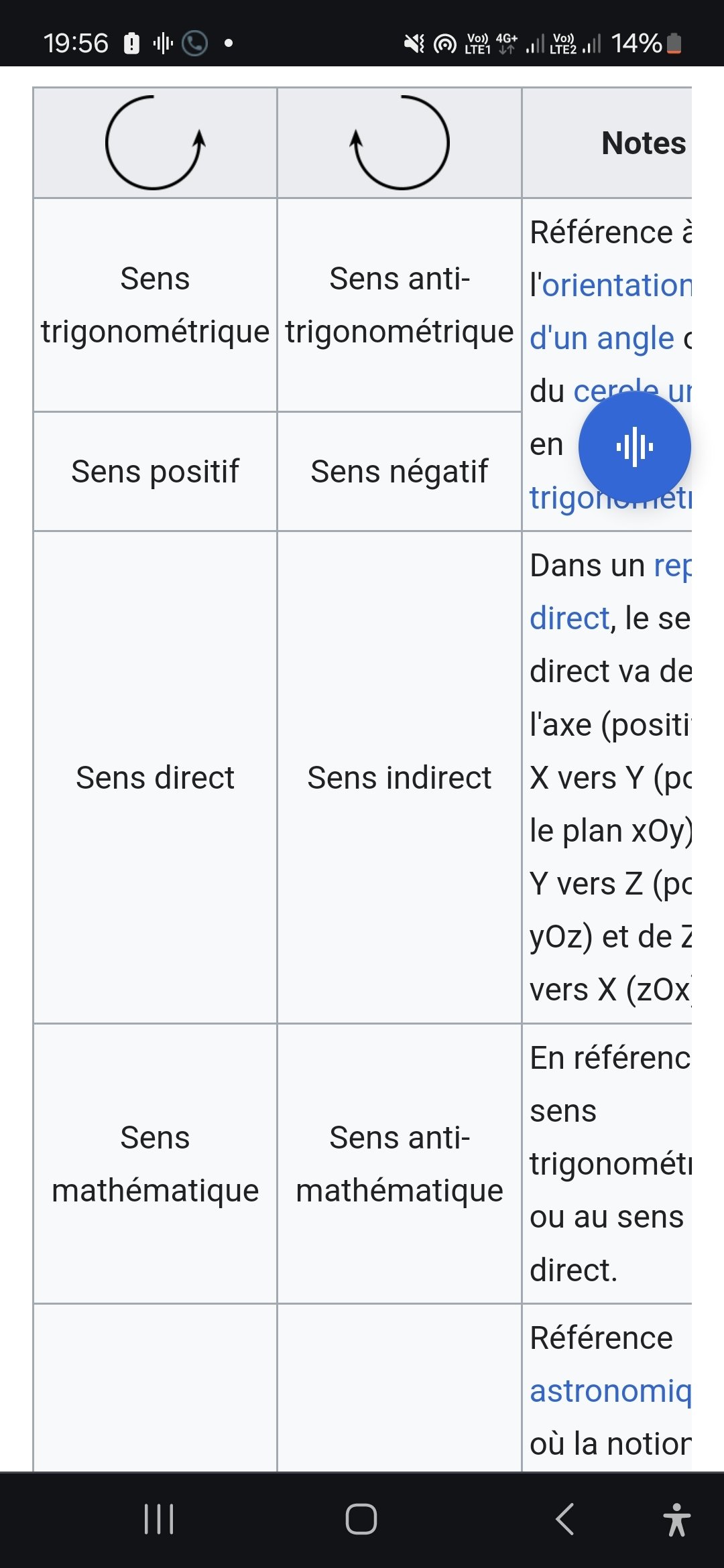This screenshot has height=1568, width=724.
Task: Select the "Sens indirect" cell
Action: [x=400, y=777]
